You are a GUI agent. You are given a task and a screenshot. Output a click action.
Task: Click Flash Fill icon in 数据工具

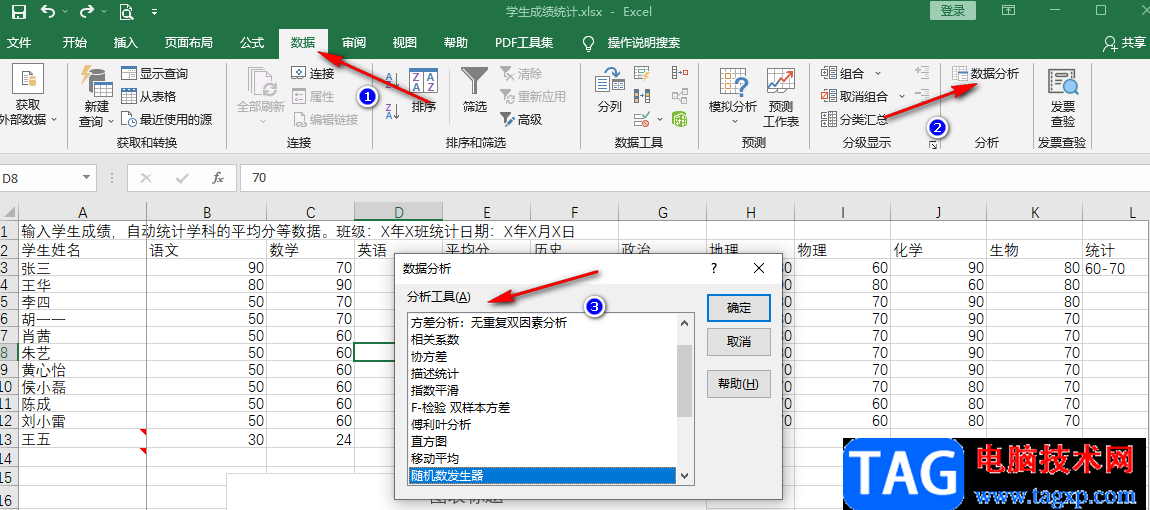coord(642,73)
